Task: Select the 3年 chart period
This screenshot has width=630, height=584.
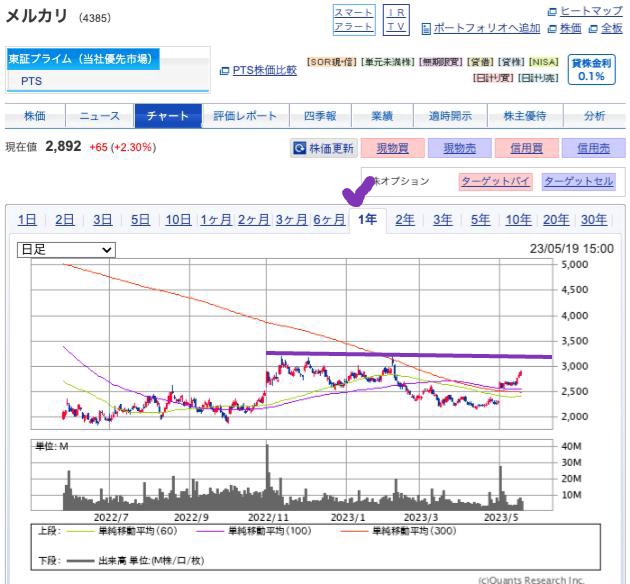Action: click(443, 220)
